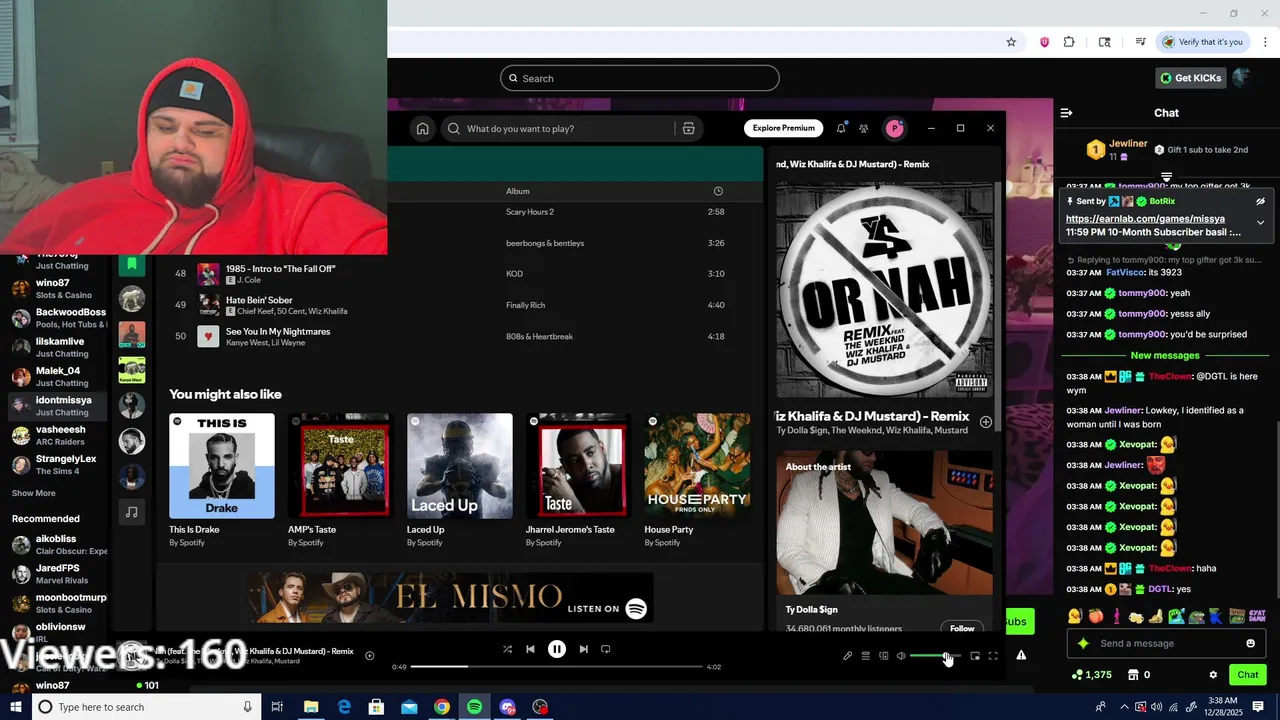The height and width of the screenshot is (720, 1280).
Task: Open Spotify from Windows taskbar
Action: click(x=475, y=707)
